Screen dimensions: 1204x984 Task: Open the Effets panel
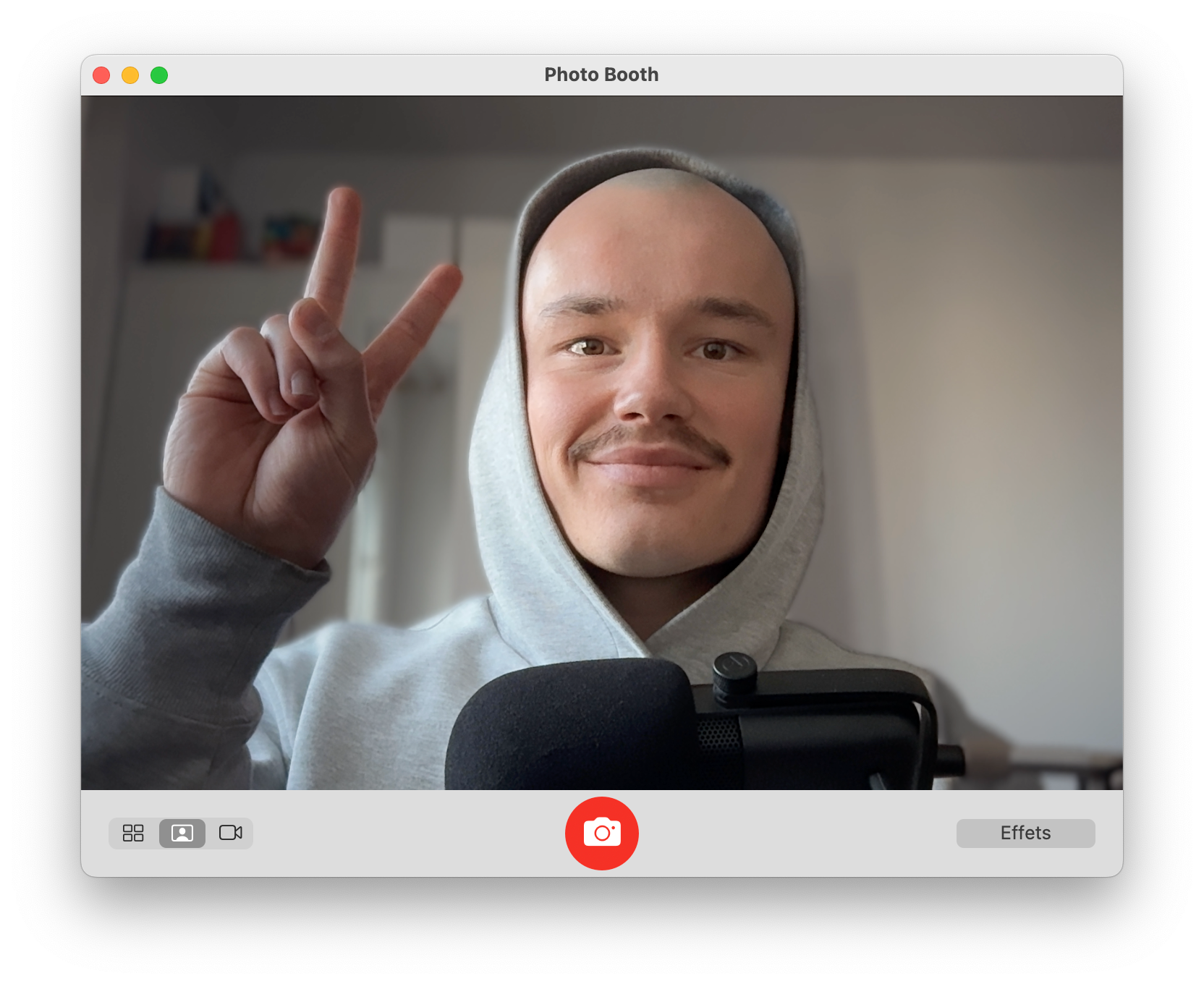(x=1025, y=833)
